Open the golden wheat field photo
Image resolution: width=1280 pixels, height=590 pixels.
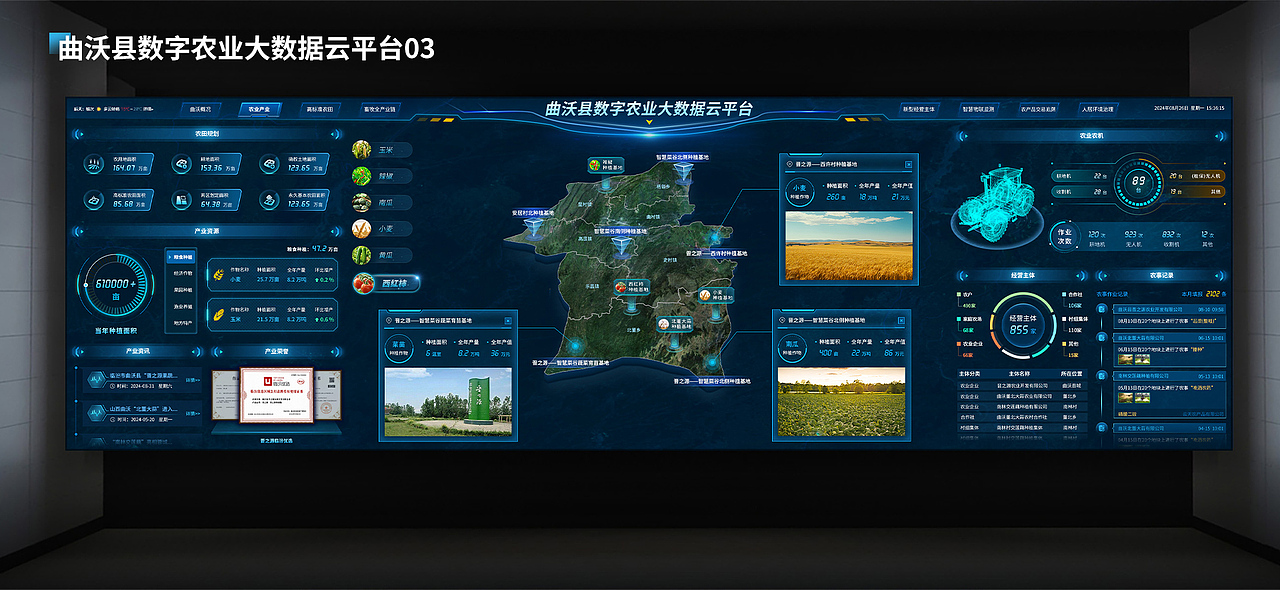[849, 245]
